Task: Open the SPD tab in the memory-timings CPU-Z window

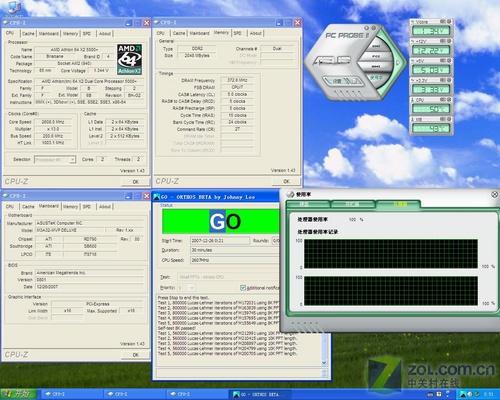Action: pos(237,33)
